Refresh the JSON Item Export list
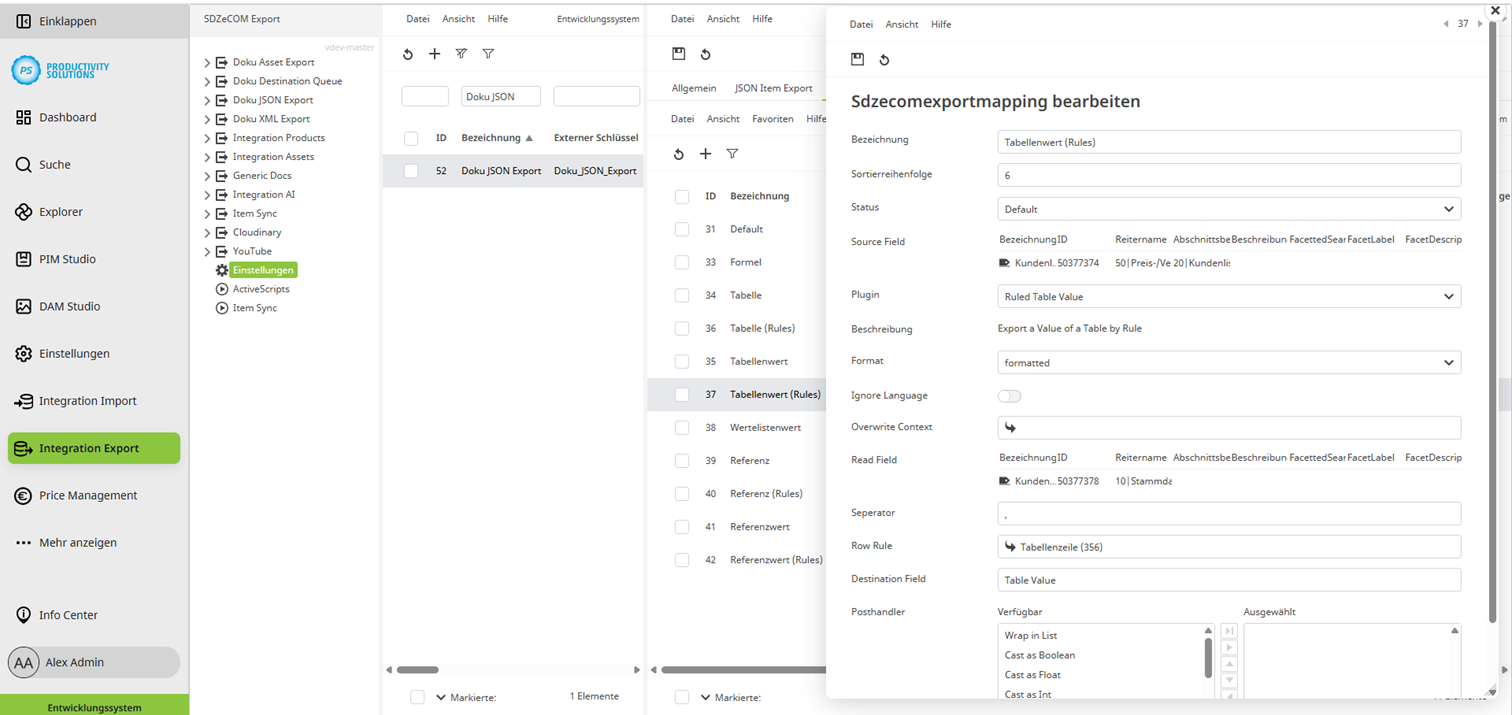The image size is (1512, 715). [x=679, y=154]
